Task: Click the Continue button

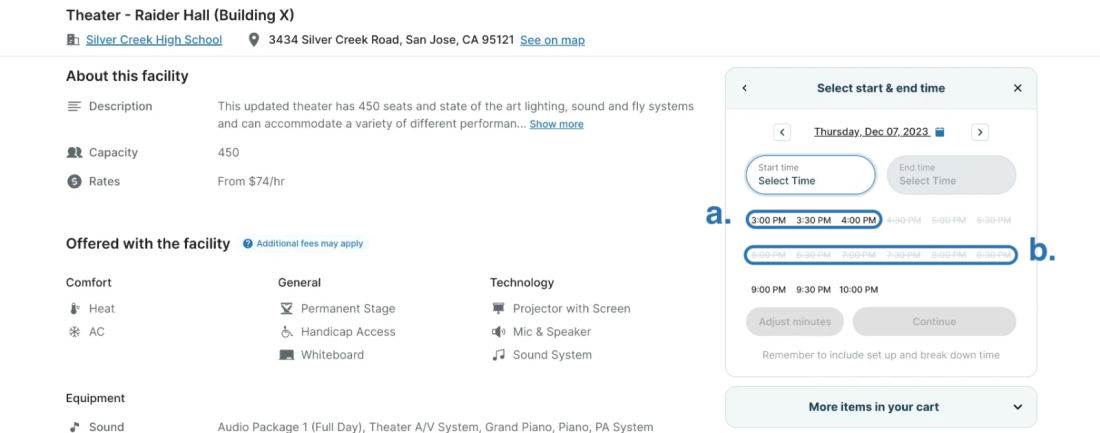Action: click(934, 321)
